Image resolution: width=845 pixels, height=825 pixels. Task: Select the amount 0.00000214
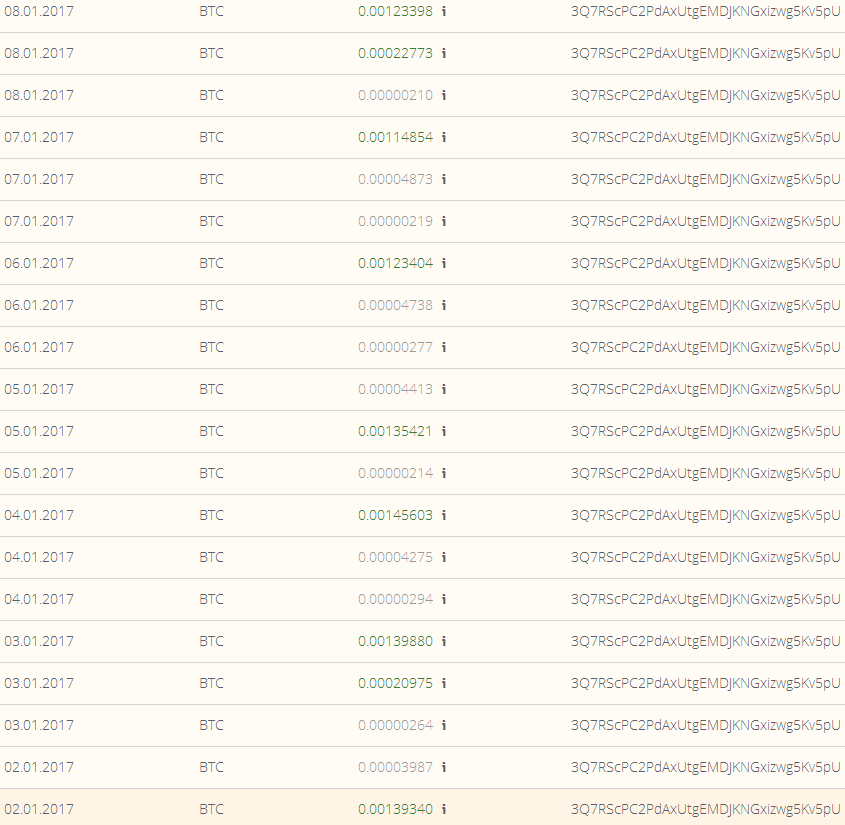(x=396, y=474)
